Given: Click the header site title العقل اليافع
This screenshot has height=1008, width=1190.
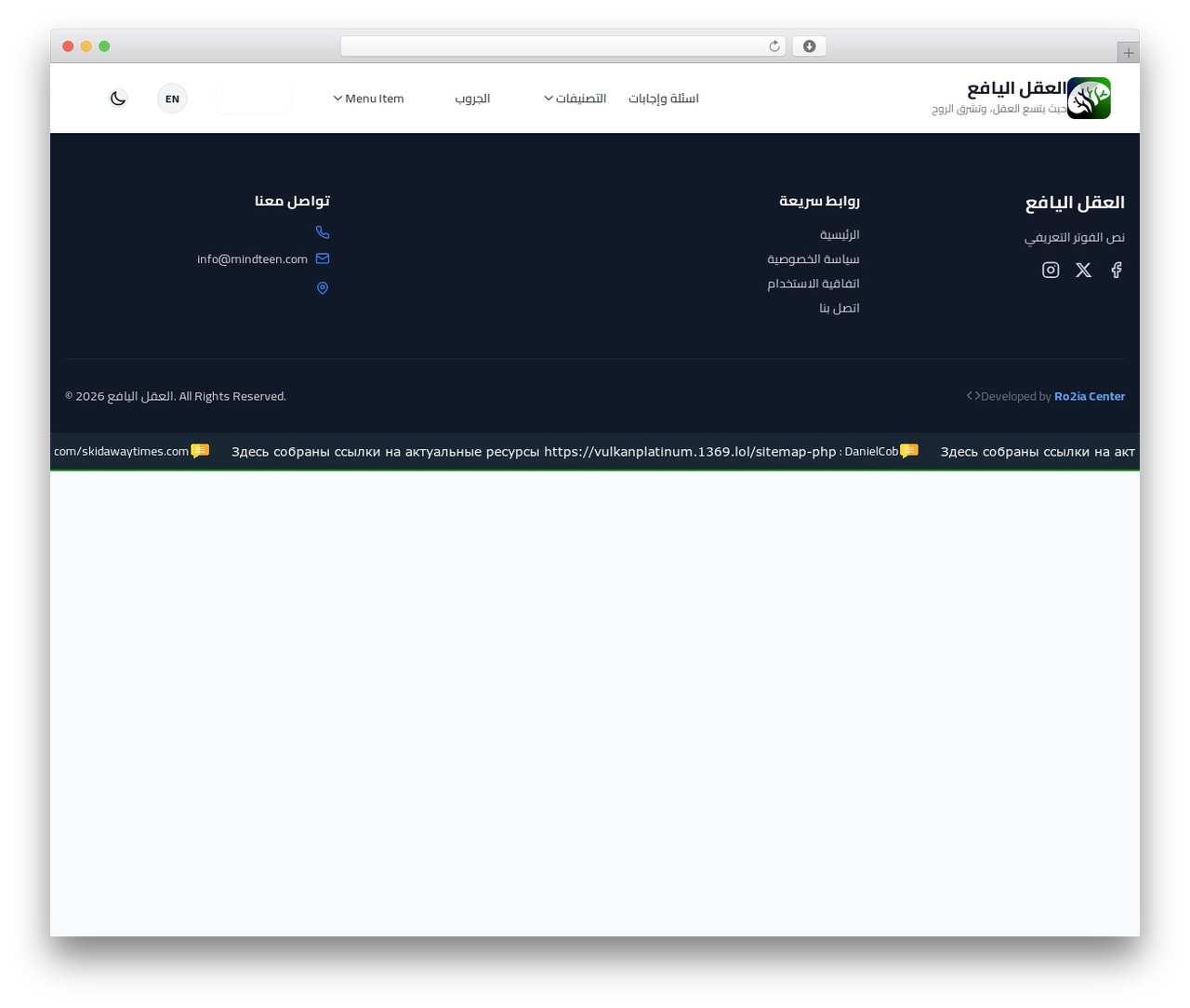Looking at the screenshot, I should [x=1017, y=88].
